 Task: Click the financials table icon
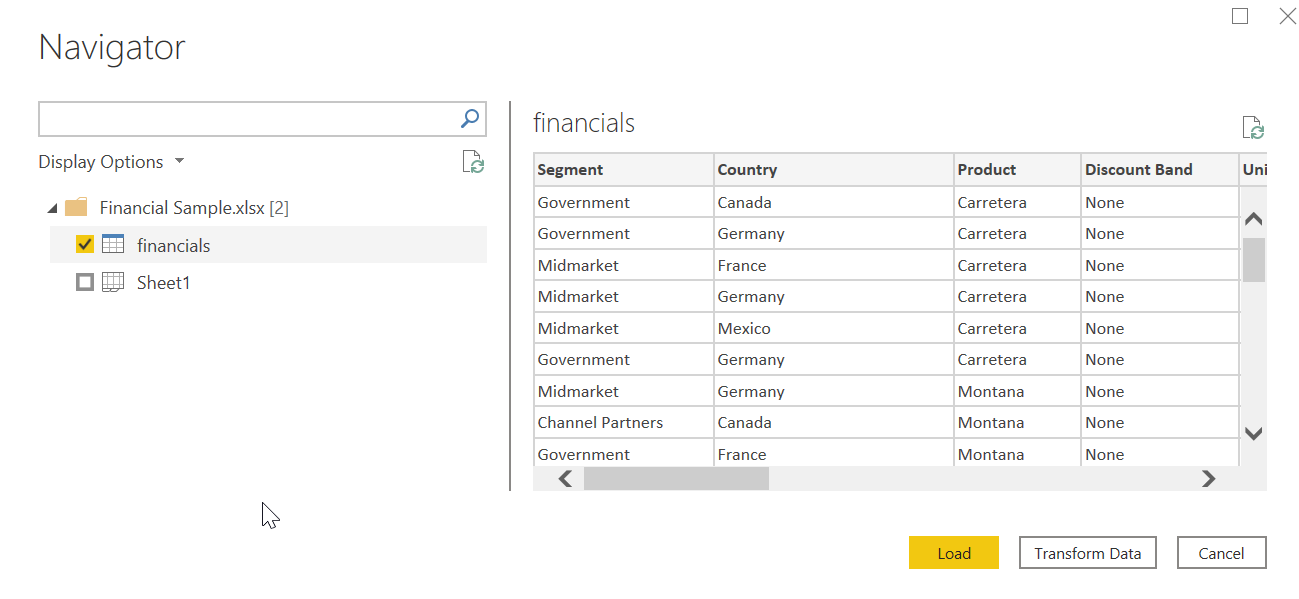pos(113,245)
